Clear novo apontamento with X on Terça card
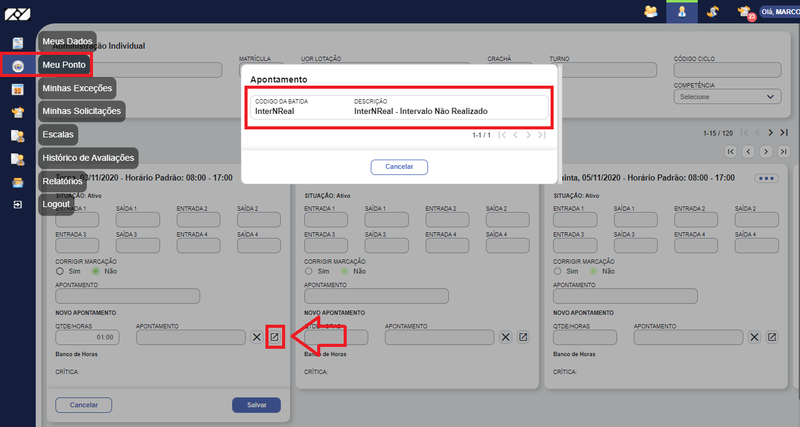The height and width of the screenshot is (427, 800). [257, 337]
